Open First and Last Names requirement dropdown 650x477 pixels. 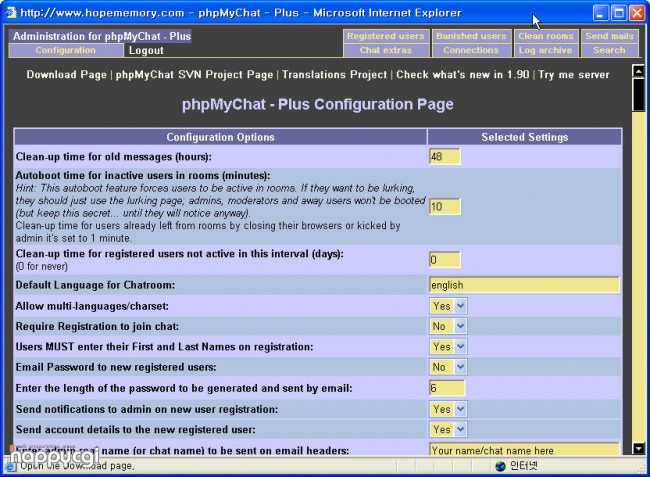click(448, 346)
